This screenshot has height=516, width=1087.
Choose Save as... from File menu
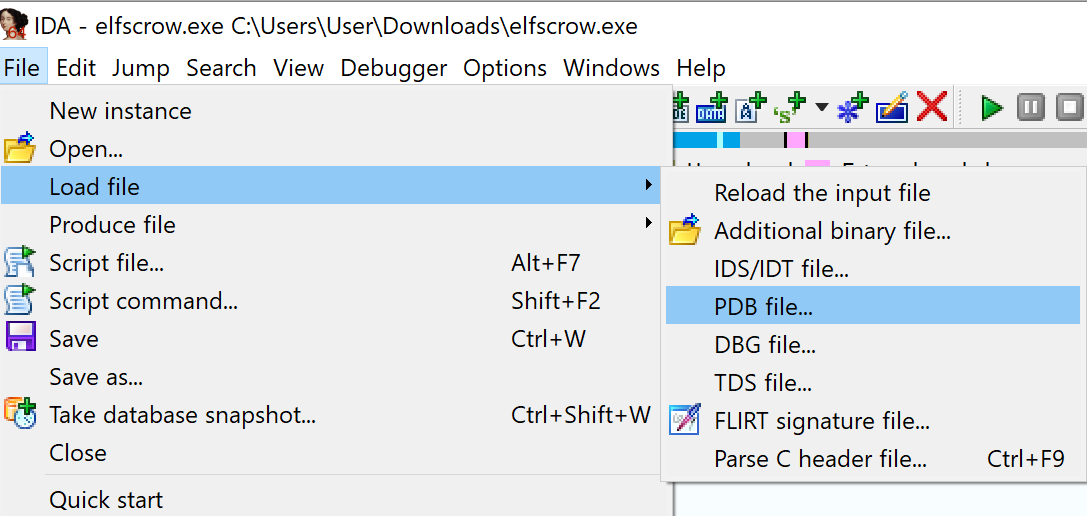(337, 377)
